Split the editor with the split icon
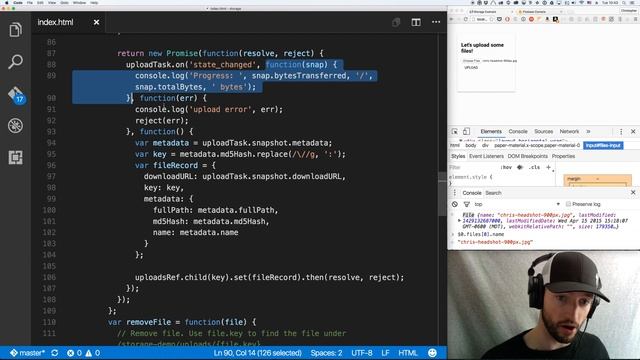The image size is (640, 360). [x=416, y=22]
